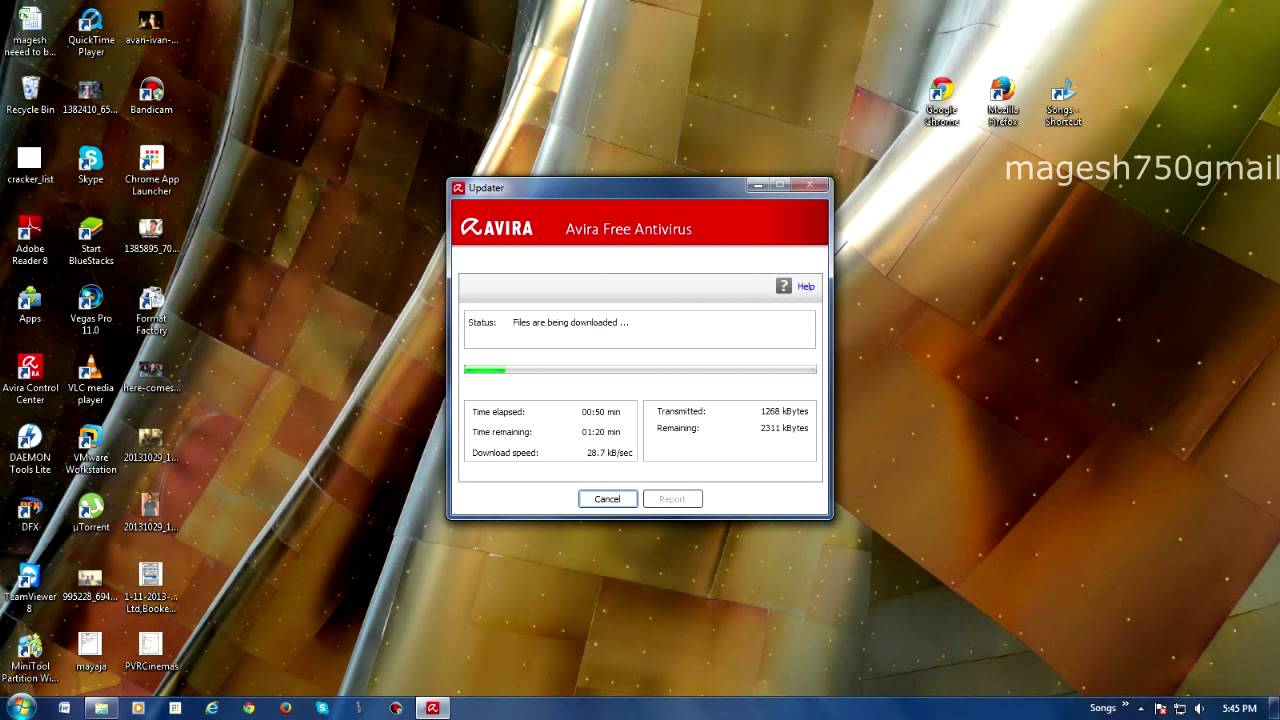The height and width of the screenshot is (720, 1280).
Task: Select the Skype desktop icon
Action: (91, 166)
